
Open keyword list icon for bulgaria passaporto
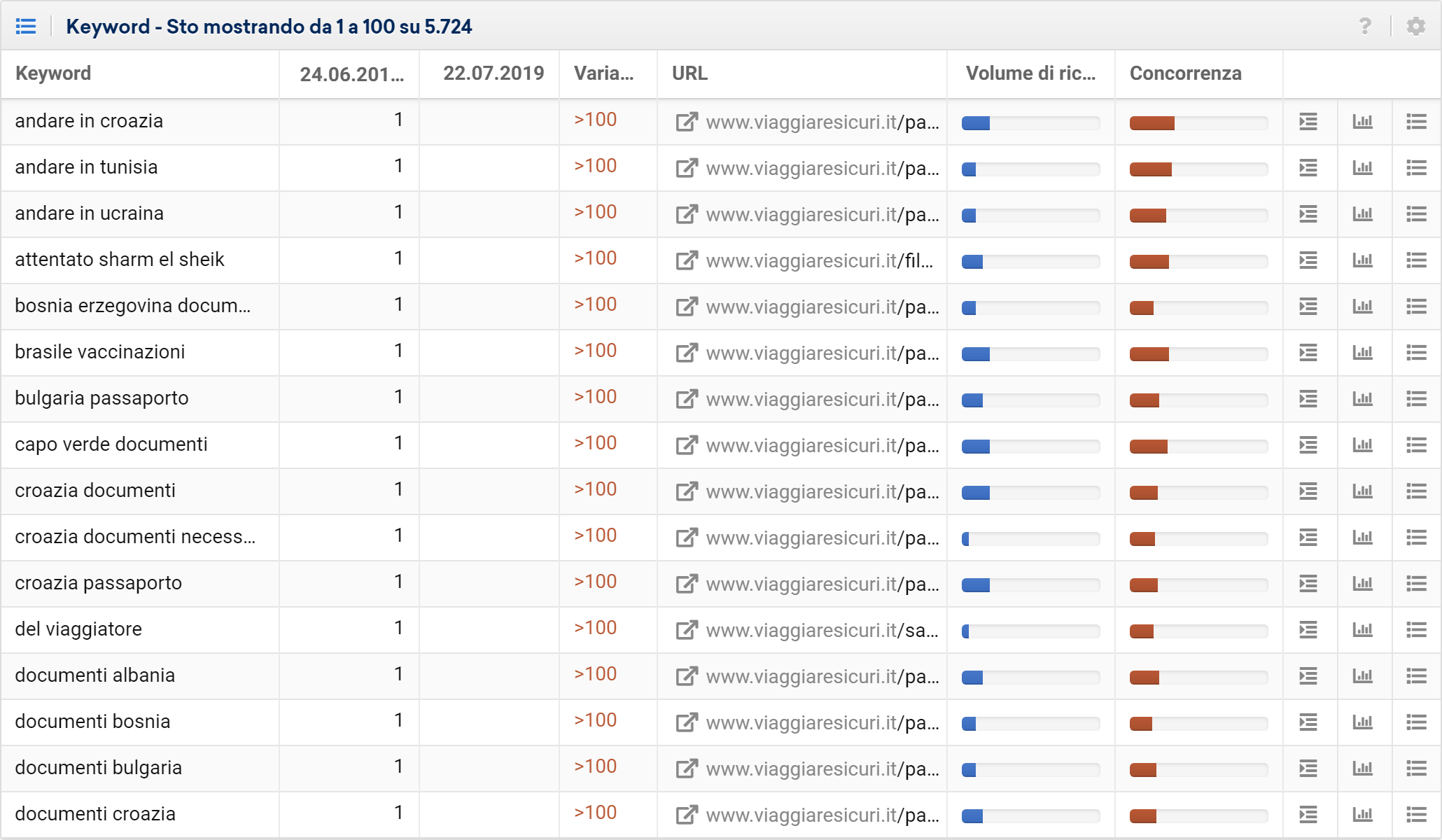tap(1416, 399)
